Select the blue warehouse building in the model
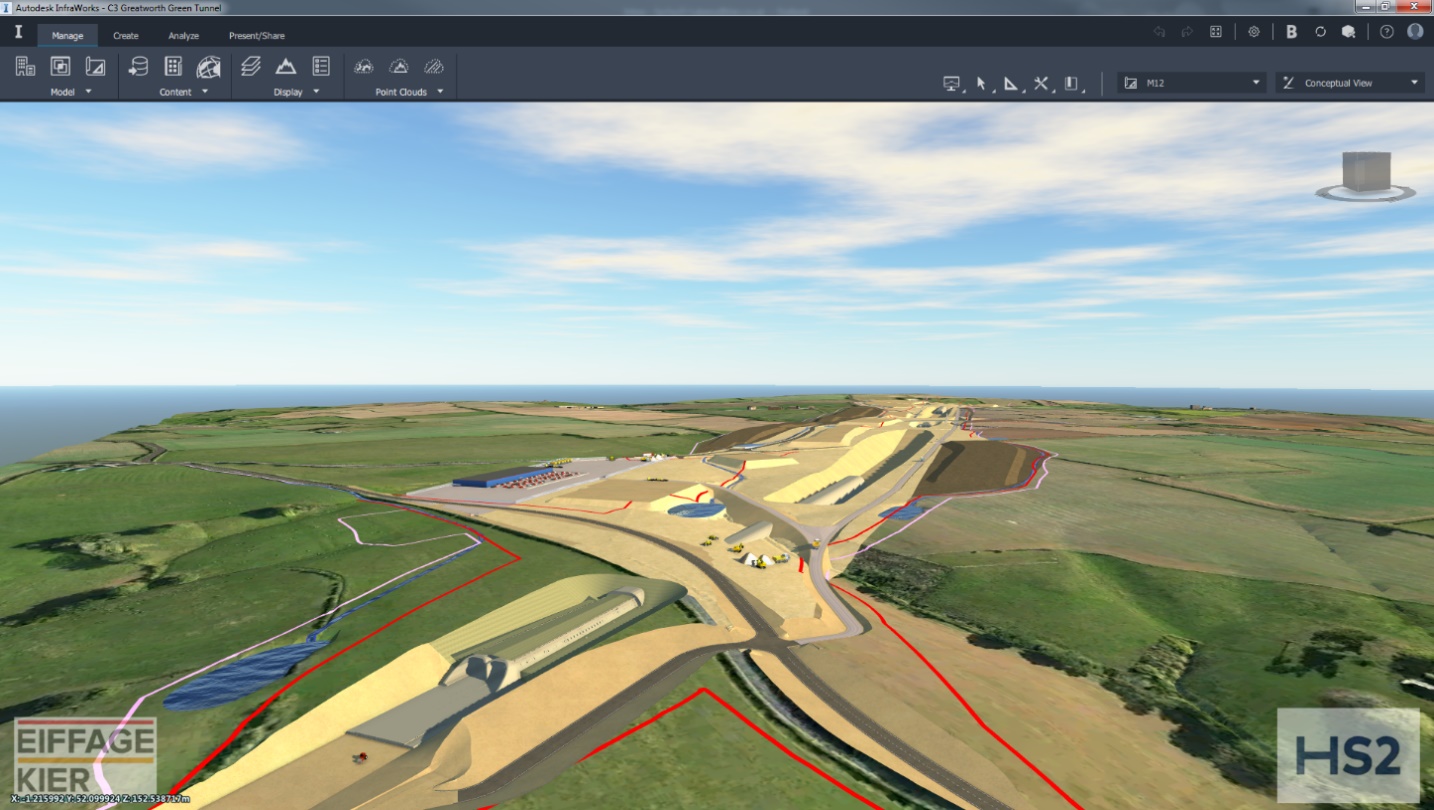Image resolution: width=1434 pixels, height=810 pixels. [x=503, y=477]
